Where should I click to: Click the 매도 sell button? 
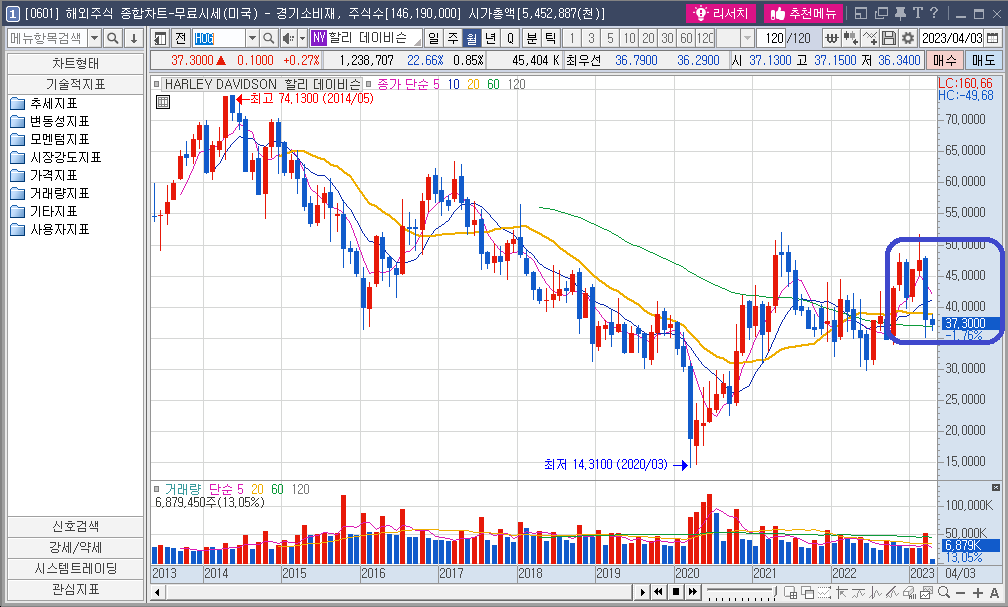click(x=984, y=60)
